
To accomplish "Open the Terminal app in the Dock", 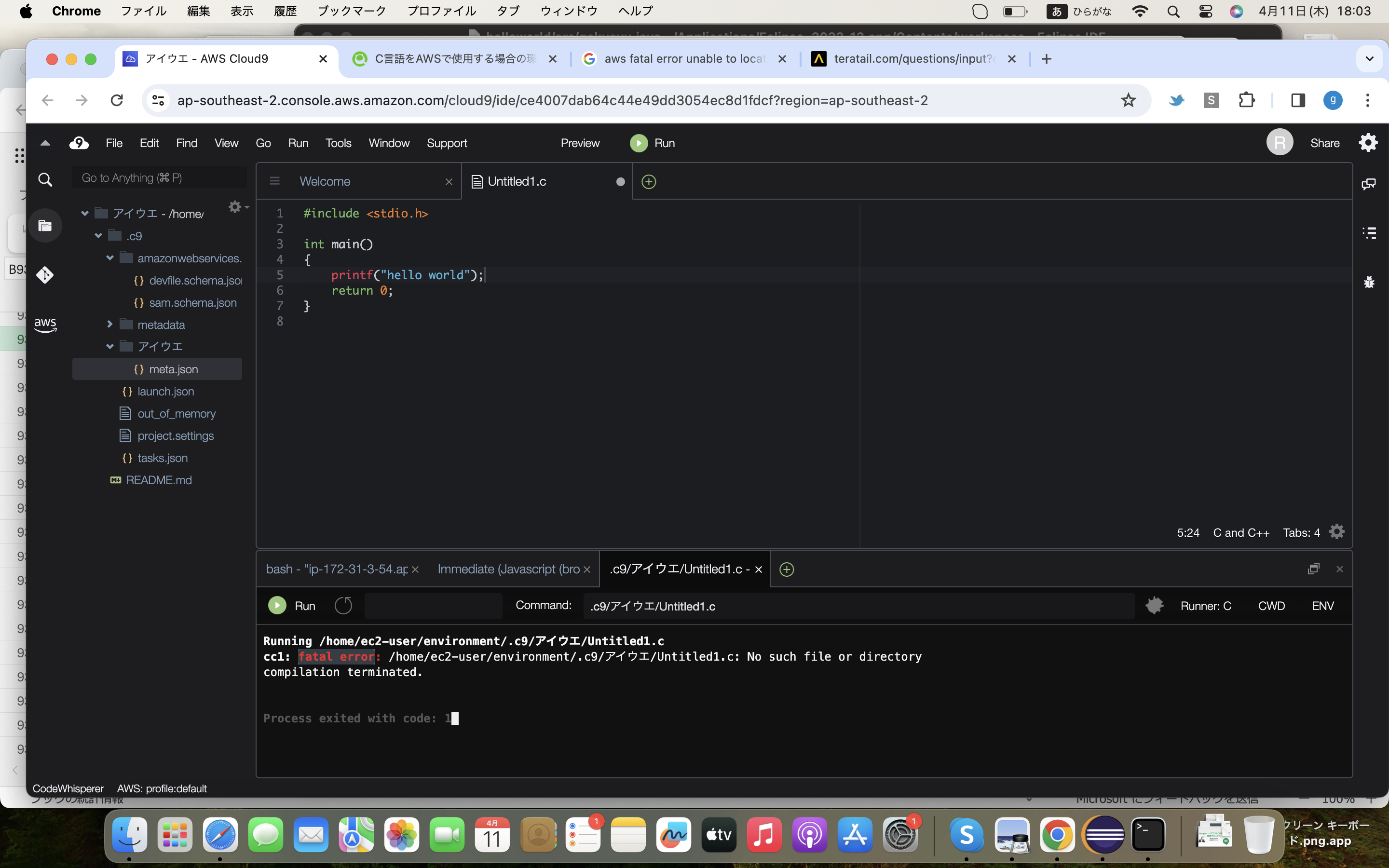I will tap(1148, 834).
